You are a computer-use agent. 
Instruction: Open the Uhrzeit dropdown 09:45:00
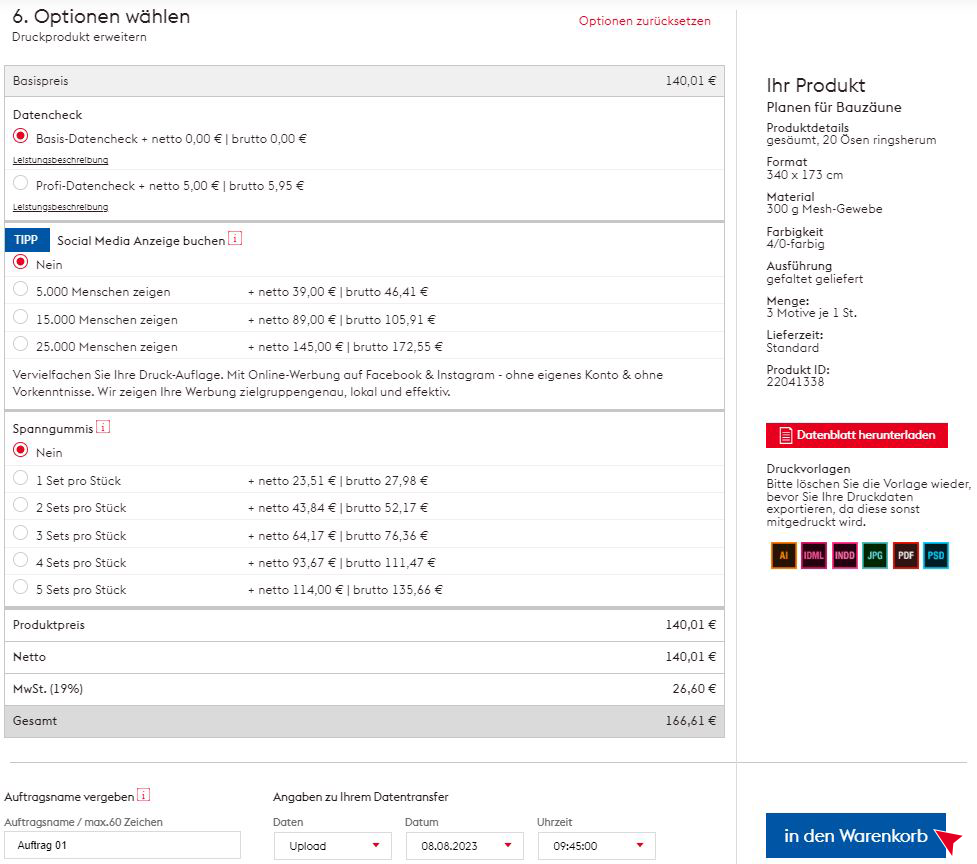click(x=596, y=846)
